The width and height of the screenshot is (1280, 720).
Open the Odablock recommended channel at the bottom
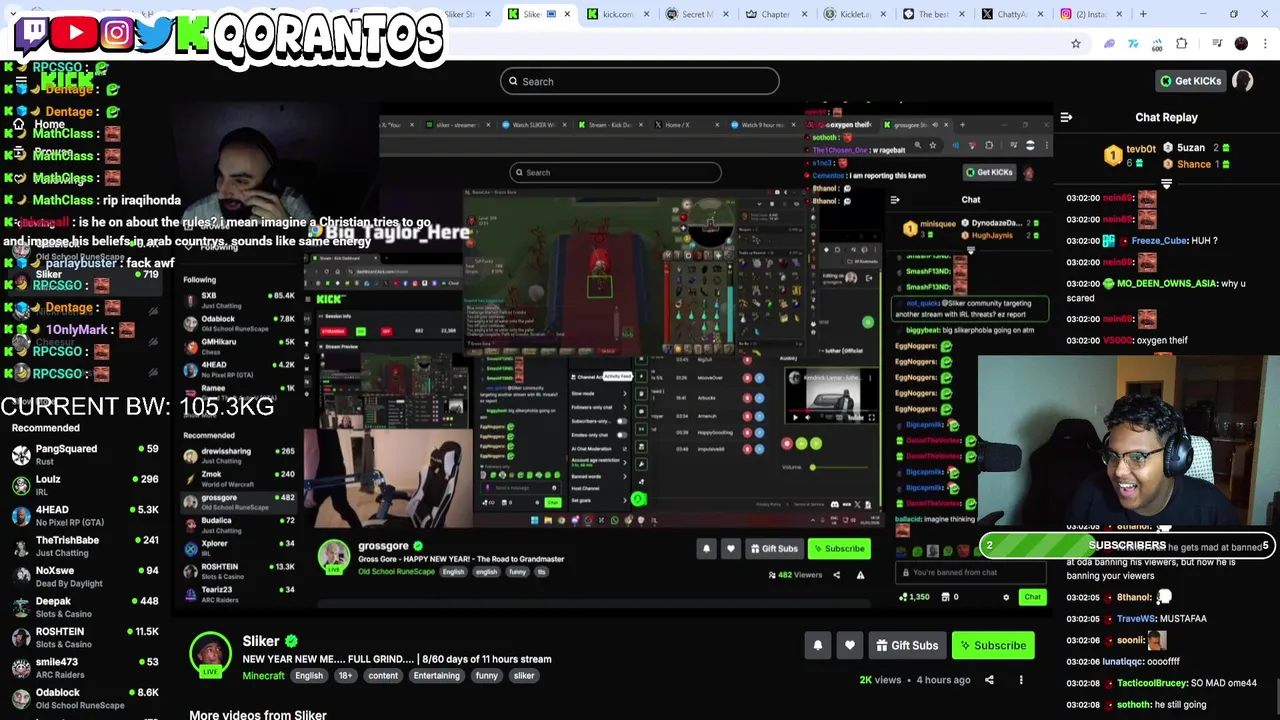(x=84, y=698)
